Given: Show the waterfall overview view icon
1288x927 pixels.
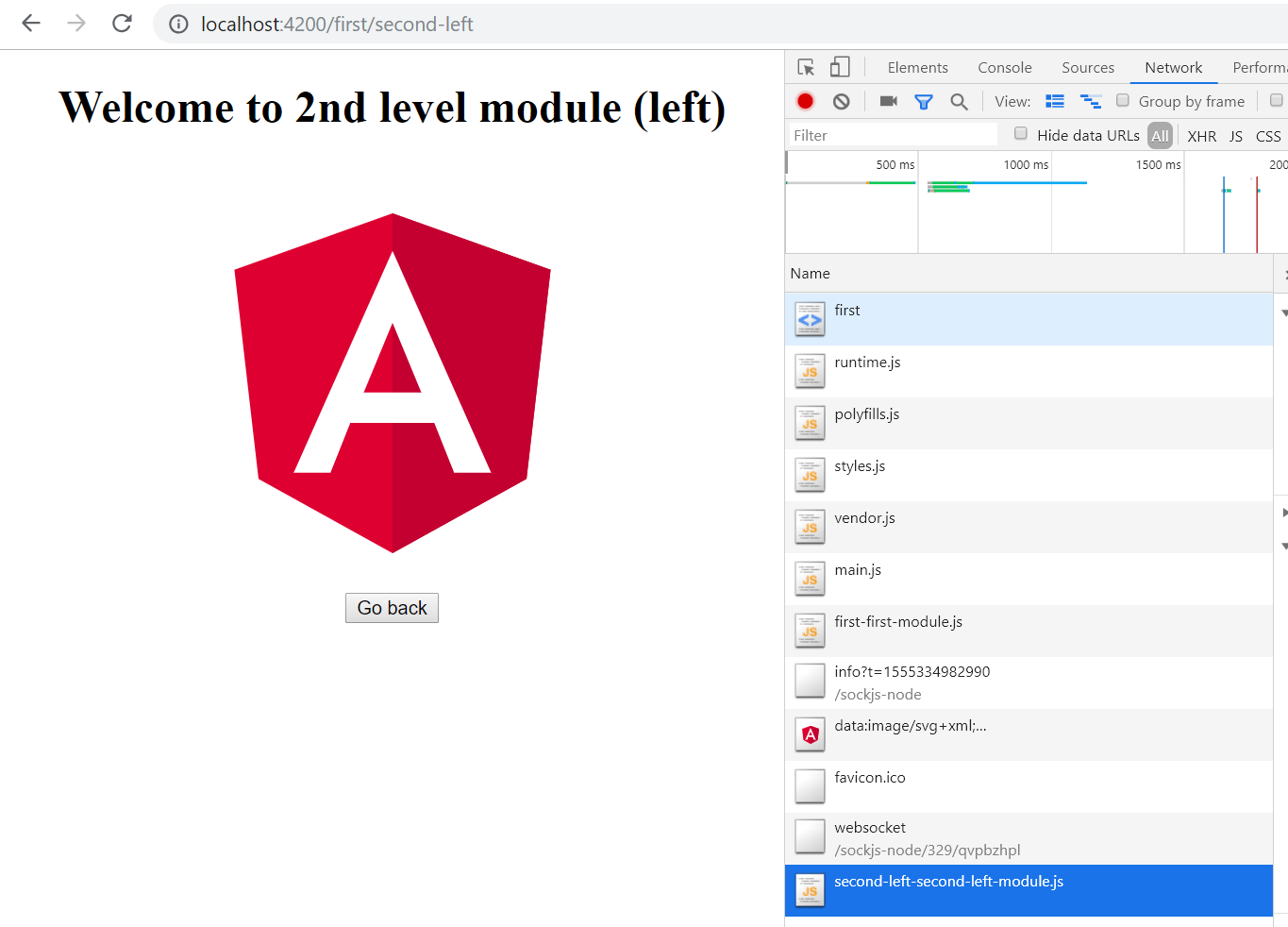Looking at the screenshot, I should tap(1091, 101).
